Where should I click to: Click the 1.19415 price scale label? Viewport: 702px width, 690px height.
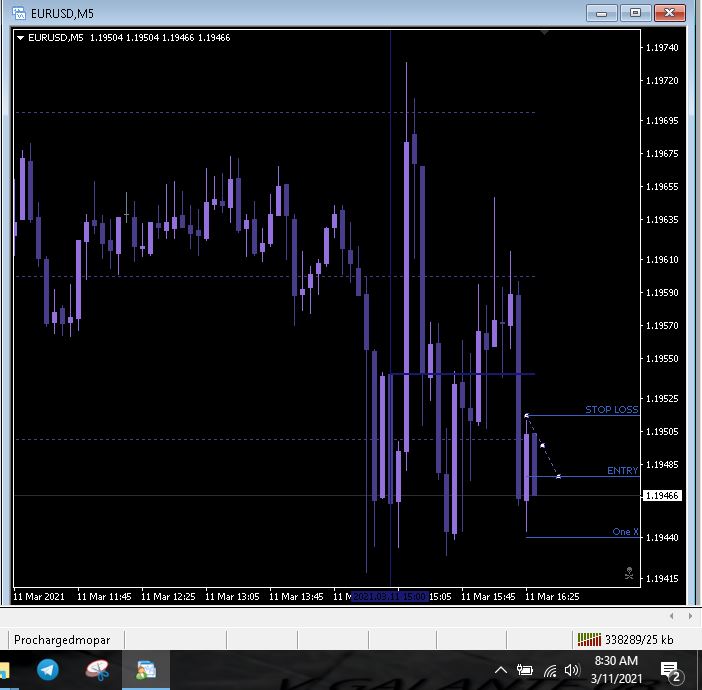coord(662,579)
